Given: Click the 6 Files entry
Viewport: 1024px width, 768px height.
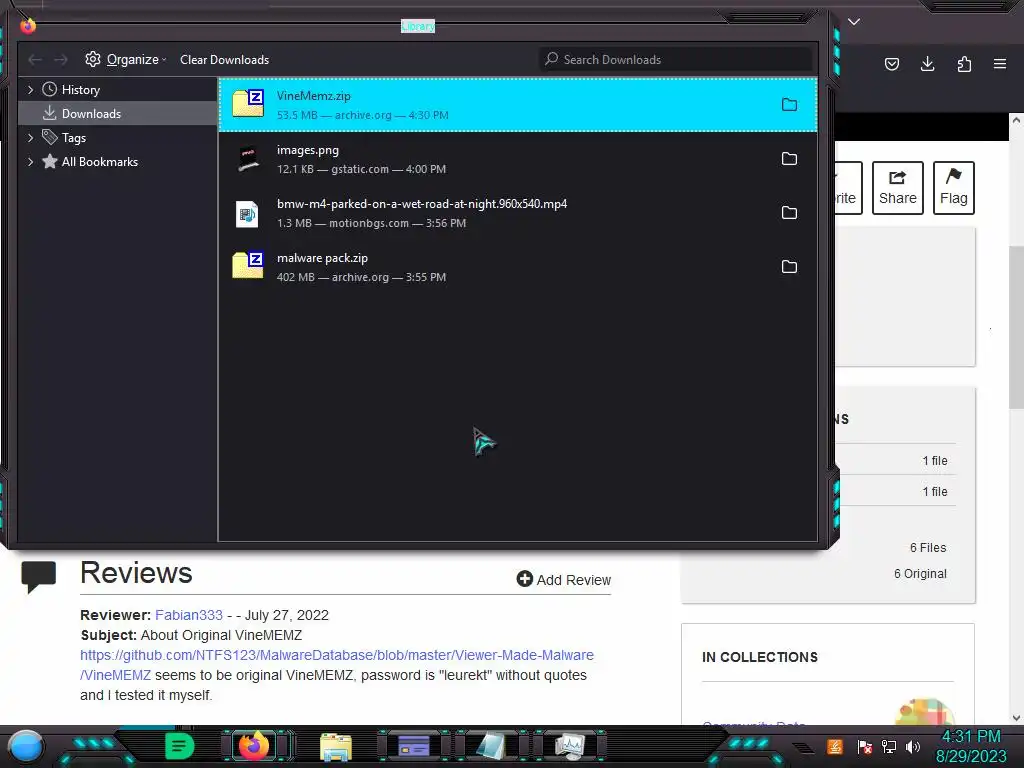Looking at the screenshot, I should (927, 548).
